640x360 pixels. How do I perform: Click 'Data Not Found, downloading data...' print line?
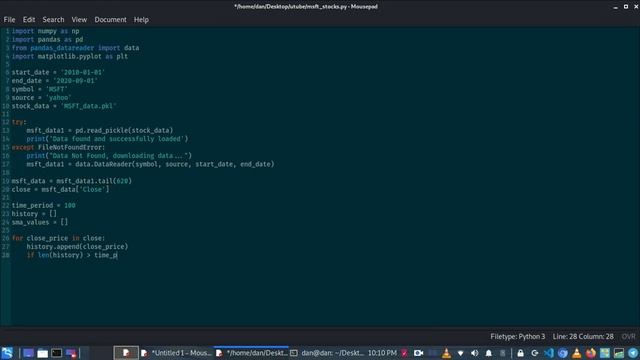point(109,156)
